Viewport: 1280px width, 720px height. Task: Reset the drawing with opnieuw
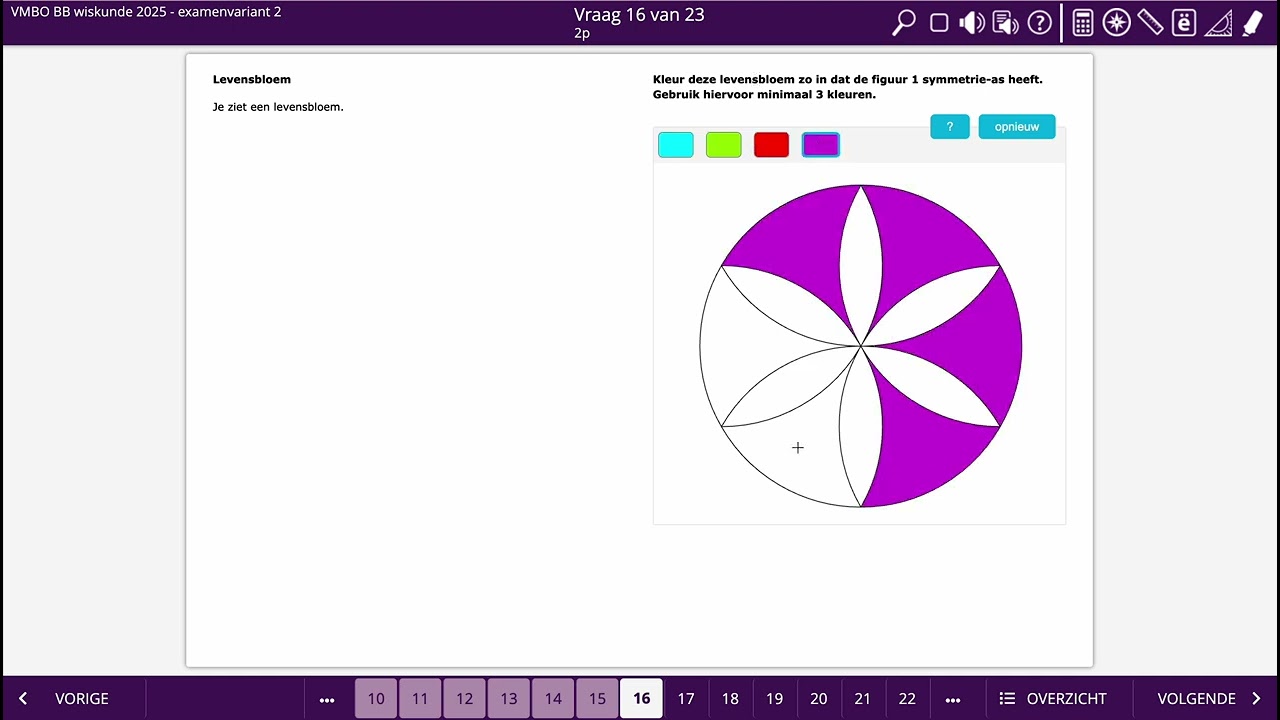click(x=1017, y=127)
